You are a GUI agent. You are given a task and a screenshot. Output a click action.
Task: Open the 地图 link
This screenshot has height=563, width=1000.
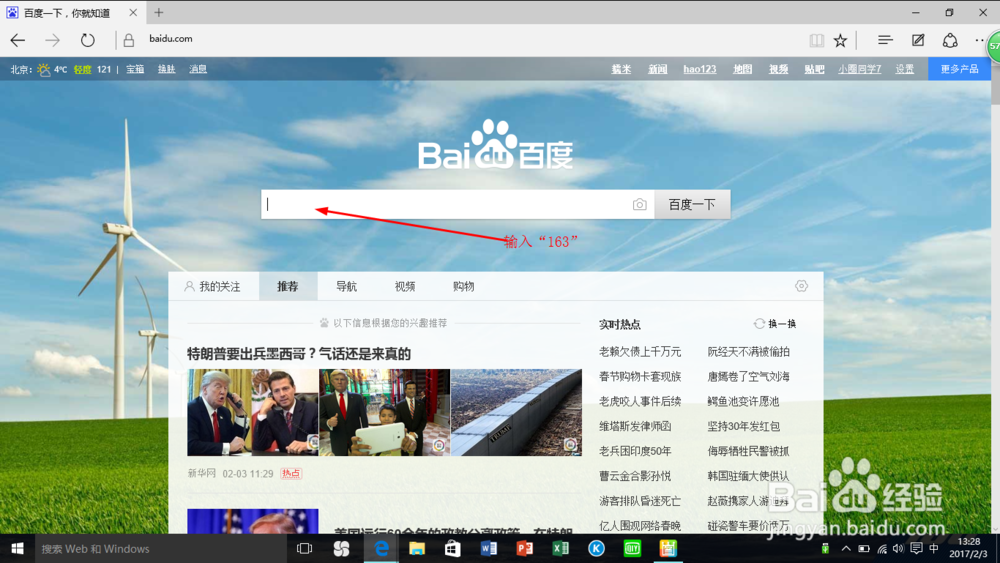pyautogui.click(x=742, y=69)
